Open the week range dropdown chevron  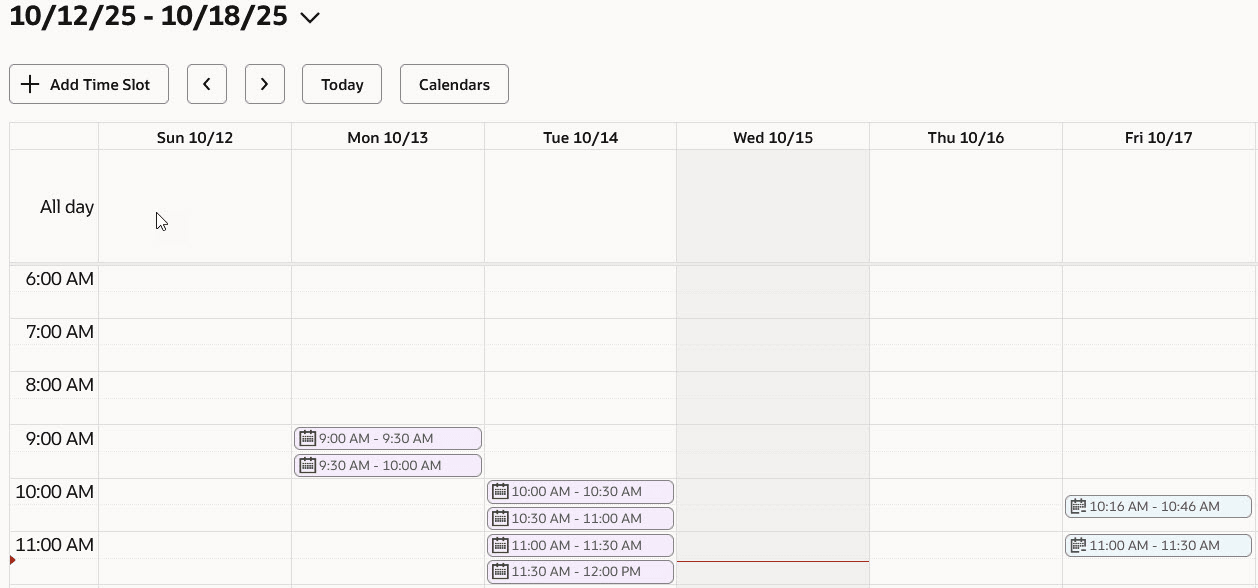click(x=310, y=17)
